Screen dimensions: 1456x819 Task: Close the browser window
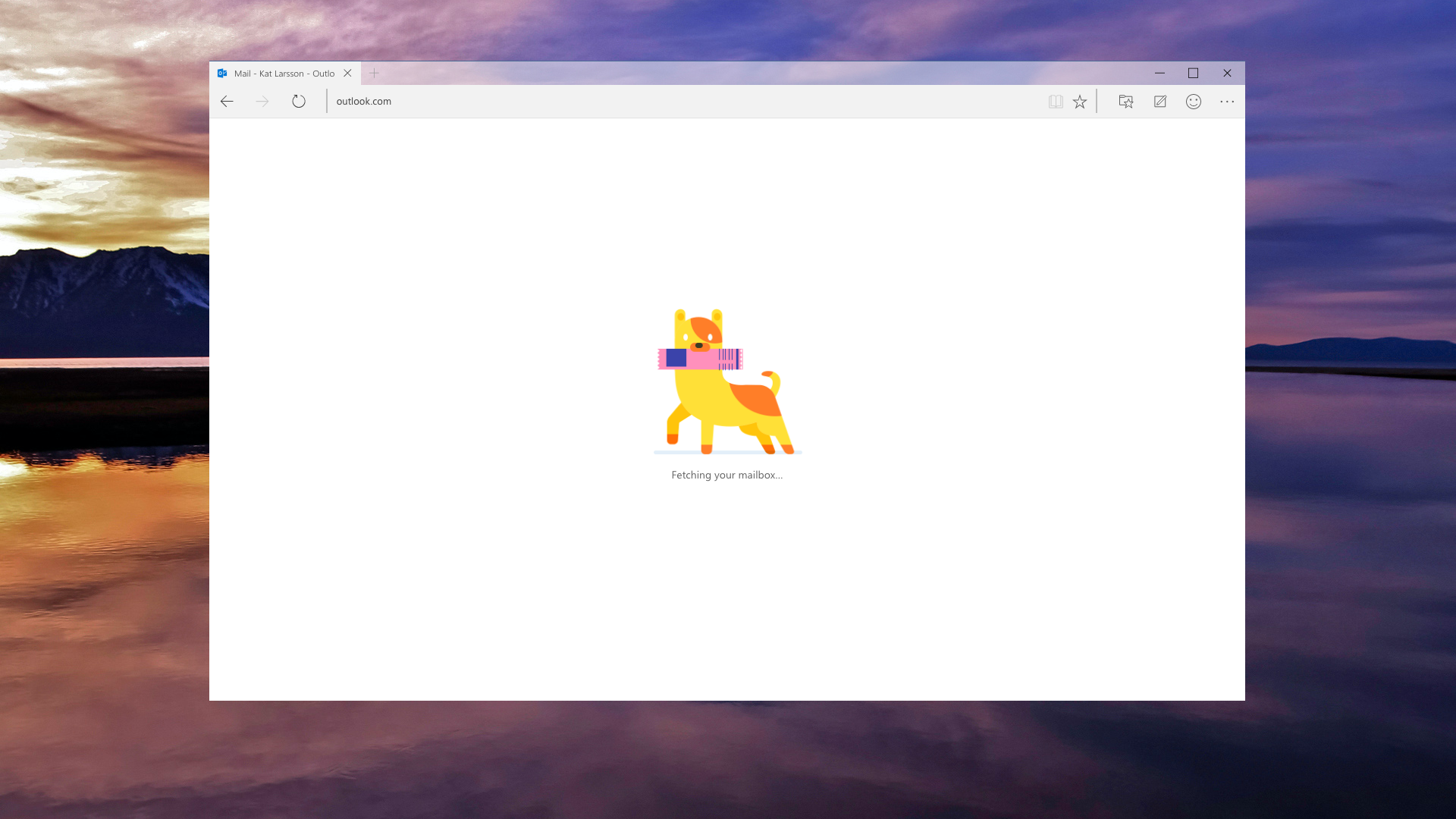(1227, 74)
